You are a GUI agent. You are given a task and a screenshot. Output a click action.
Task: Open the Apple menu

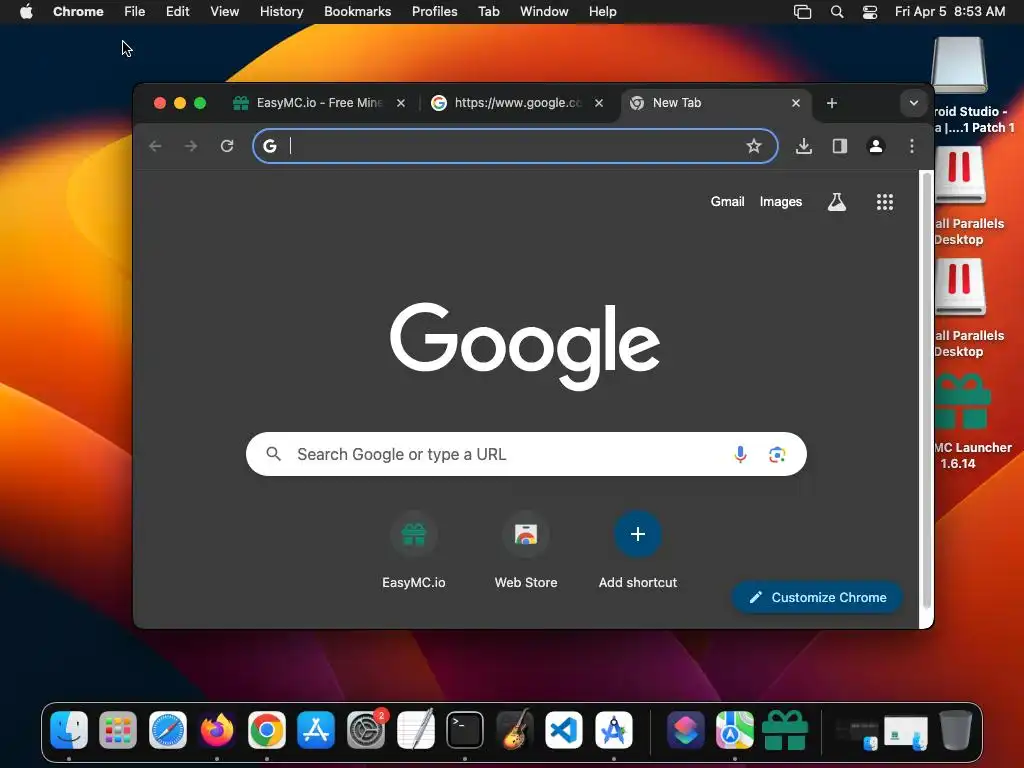(26, 12)
